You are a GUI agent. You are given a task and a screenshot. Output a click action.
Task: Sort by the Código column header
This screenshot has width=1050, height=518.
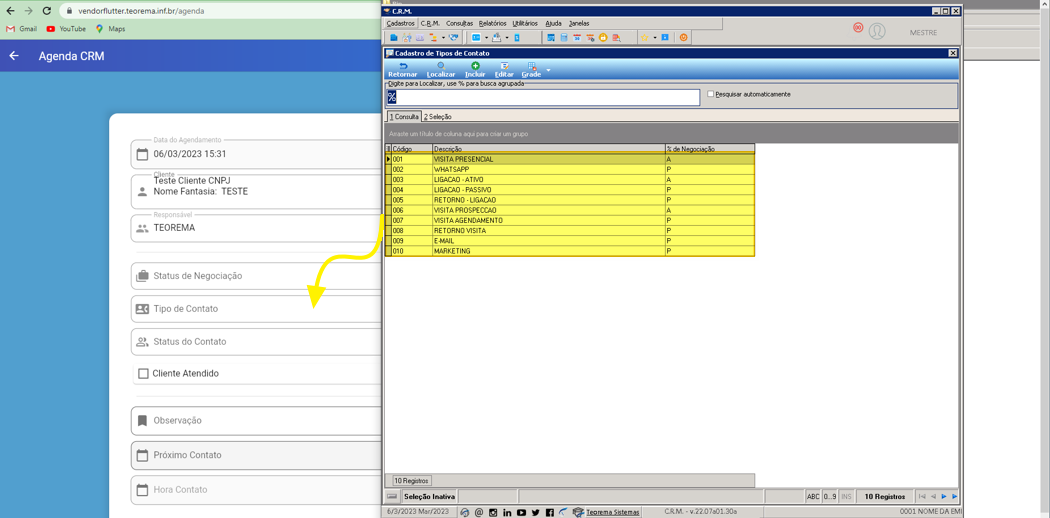(x=411, y=149)
